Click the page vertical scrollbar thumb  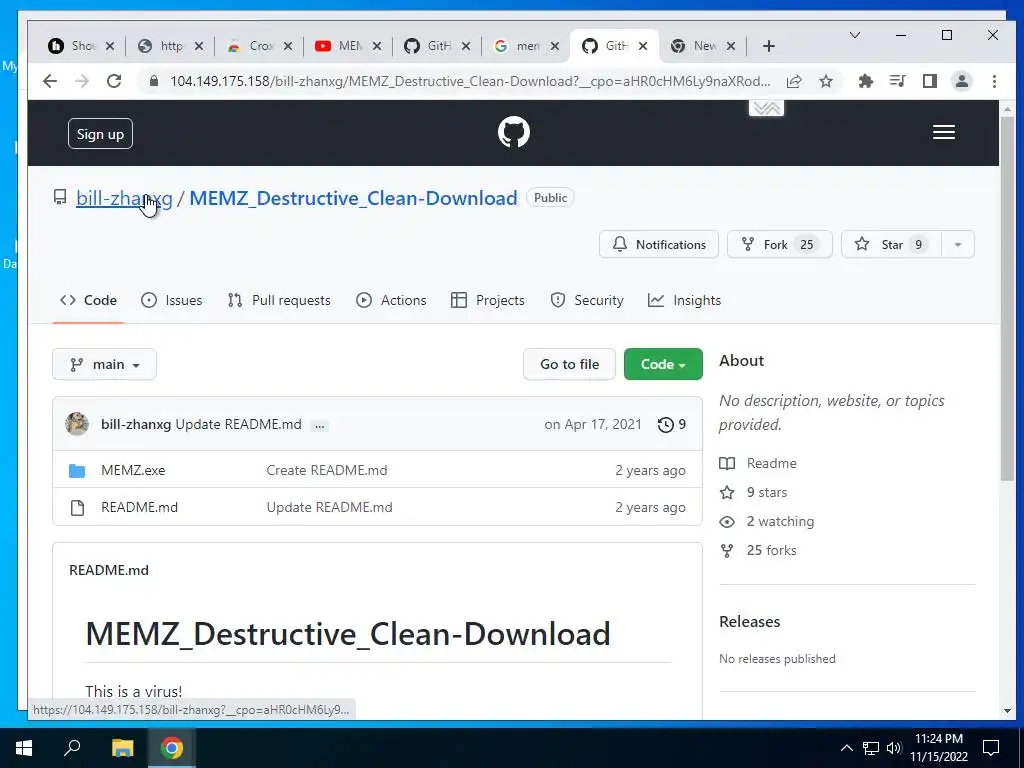coord(1006,300)
